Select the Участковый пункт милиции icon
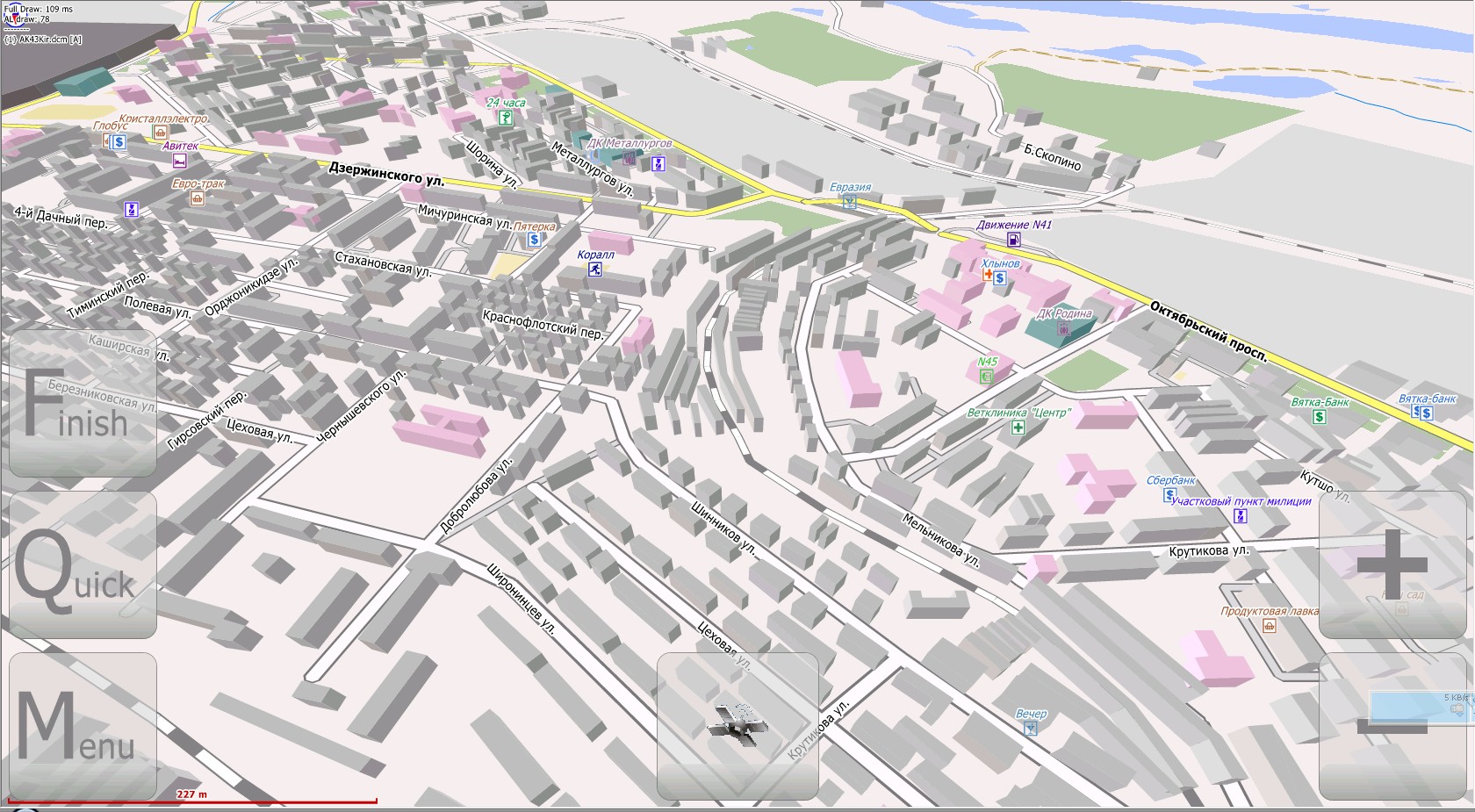The height and width of the screenshot is (812, 1475). point(1240,515)
